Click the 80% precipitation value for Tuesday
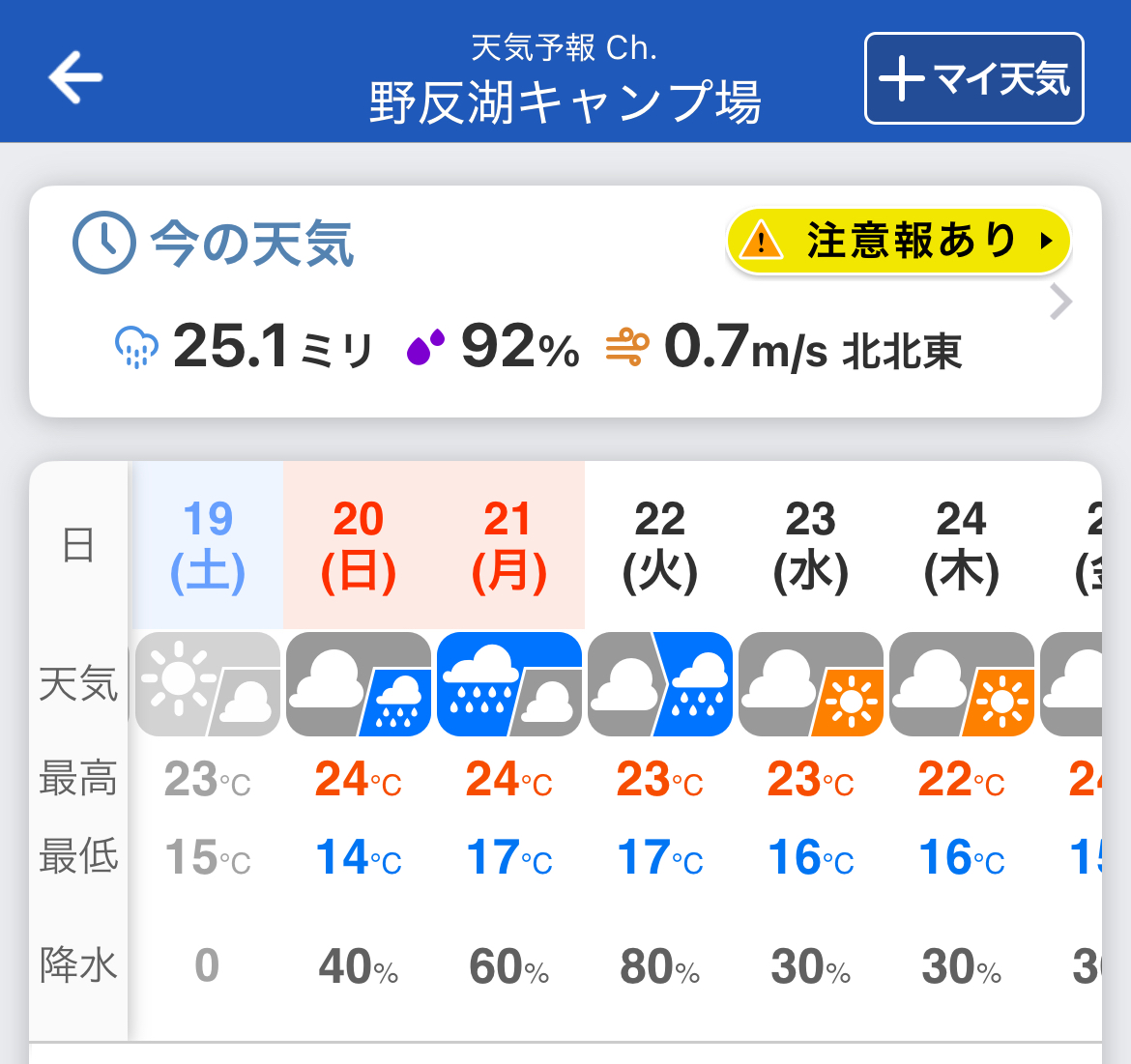The width and height of the screenshot is (1131, 1064). [660, 967]
